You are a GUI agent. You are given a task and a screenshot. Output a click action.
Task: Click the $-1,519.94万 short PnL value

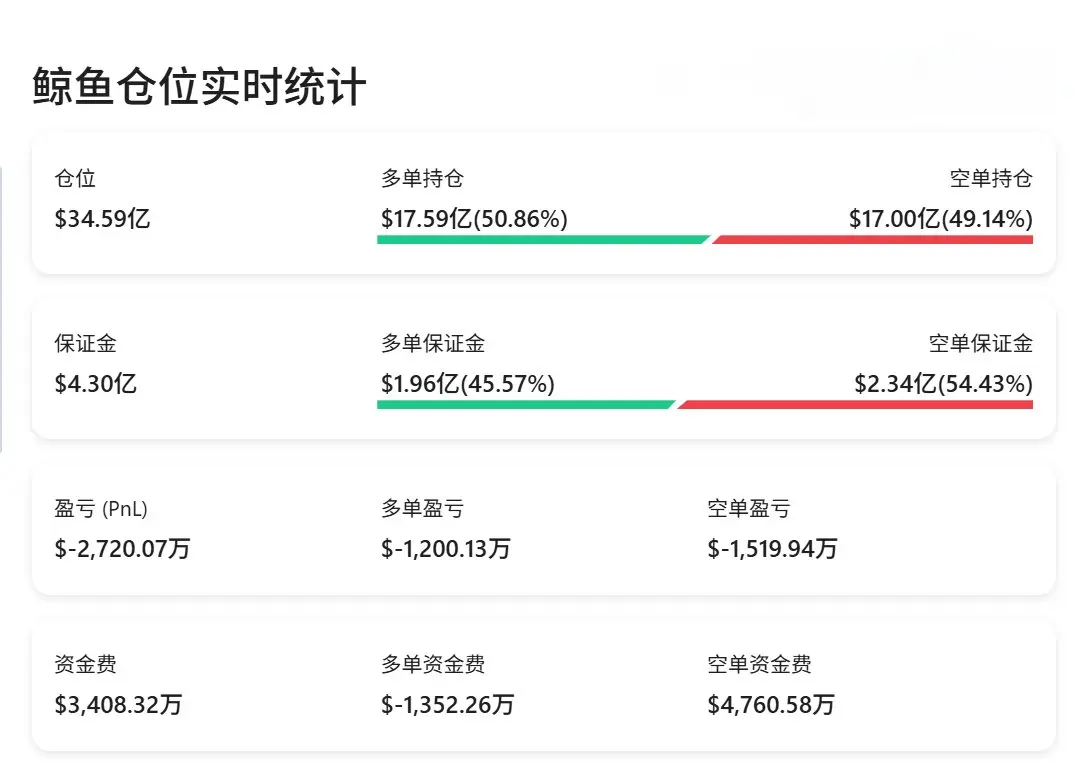(x=772, y=548)
